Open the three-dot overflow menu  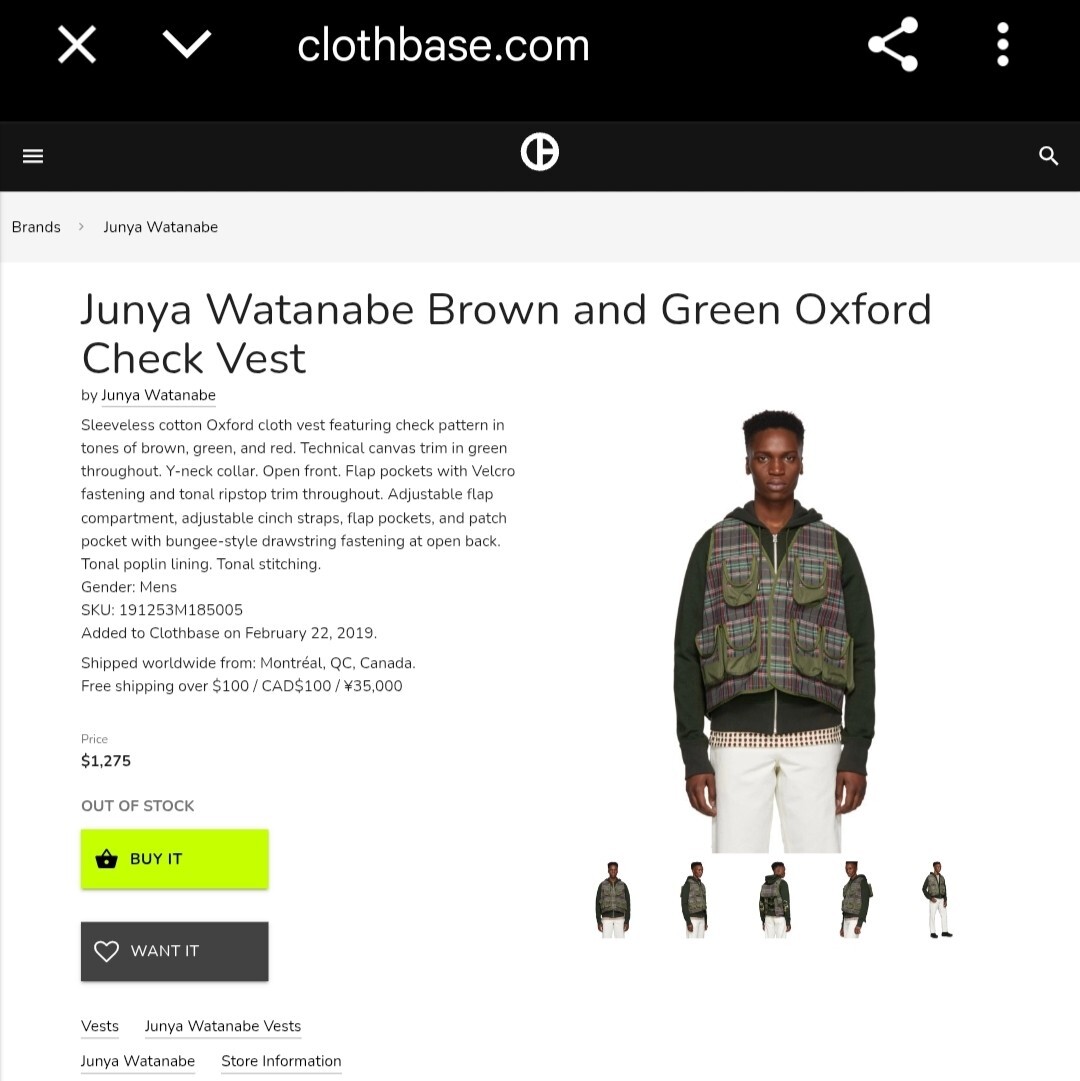(1003, 44)
